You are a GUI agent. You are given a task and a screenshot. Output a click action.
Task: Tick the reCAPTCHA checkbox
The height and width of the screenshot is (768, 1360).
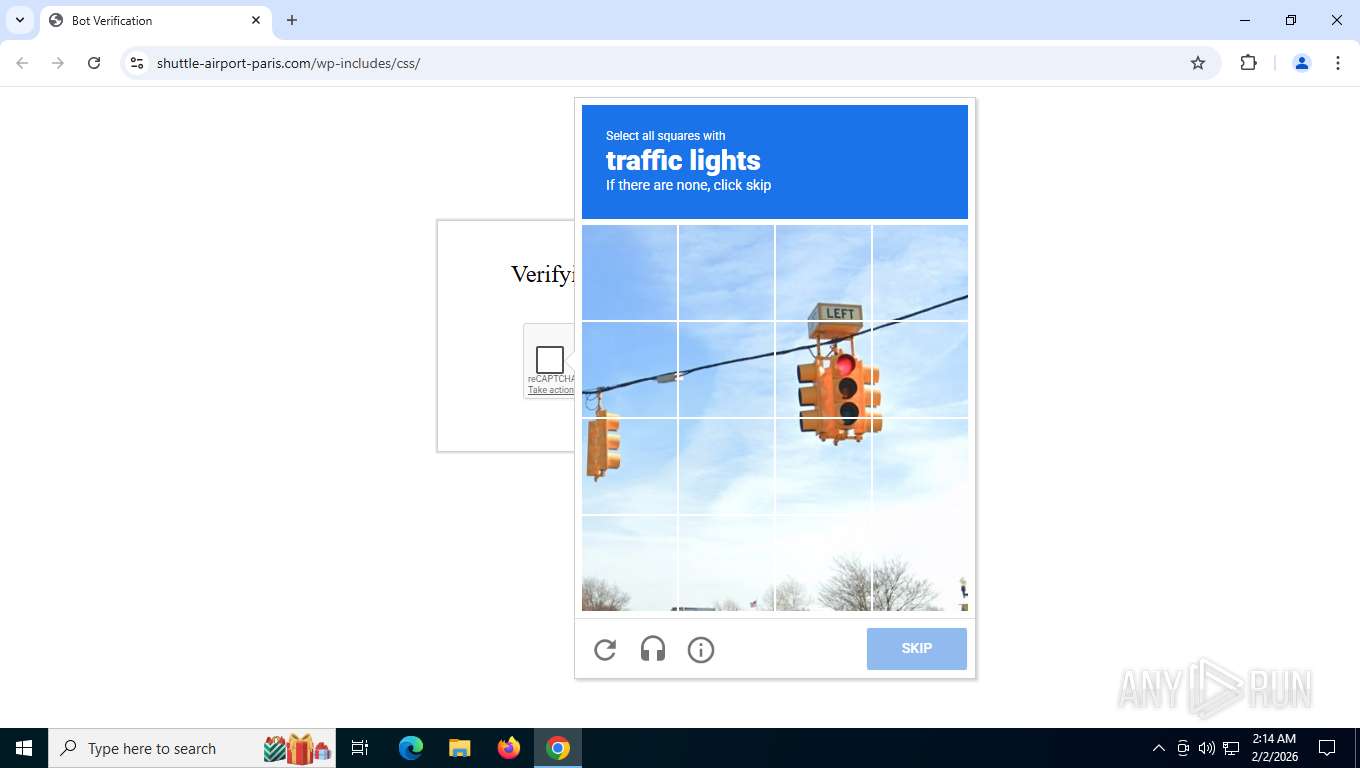tap(550, 359)
